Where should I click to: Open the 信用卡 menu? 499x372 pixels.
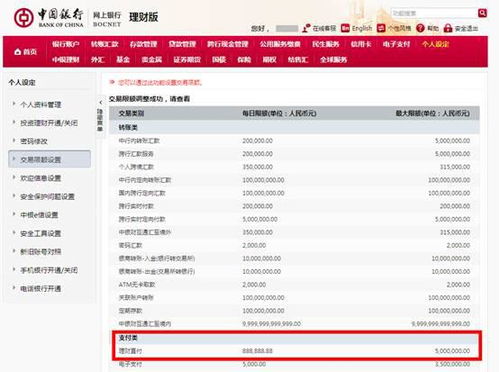click(x=361, y=44)
